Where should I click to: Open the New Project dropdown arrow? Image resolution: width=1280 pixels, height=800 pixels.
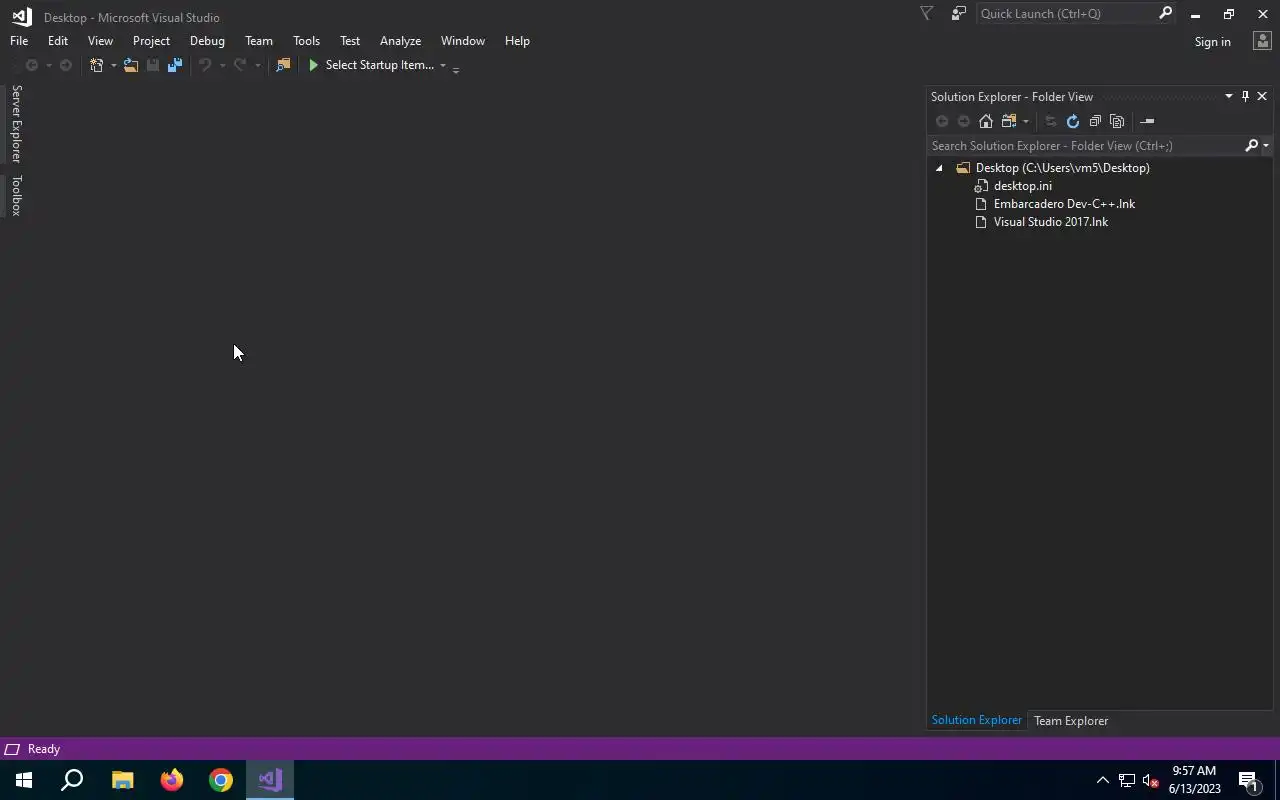113,66
